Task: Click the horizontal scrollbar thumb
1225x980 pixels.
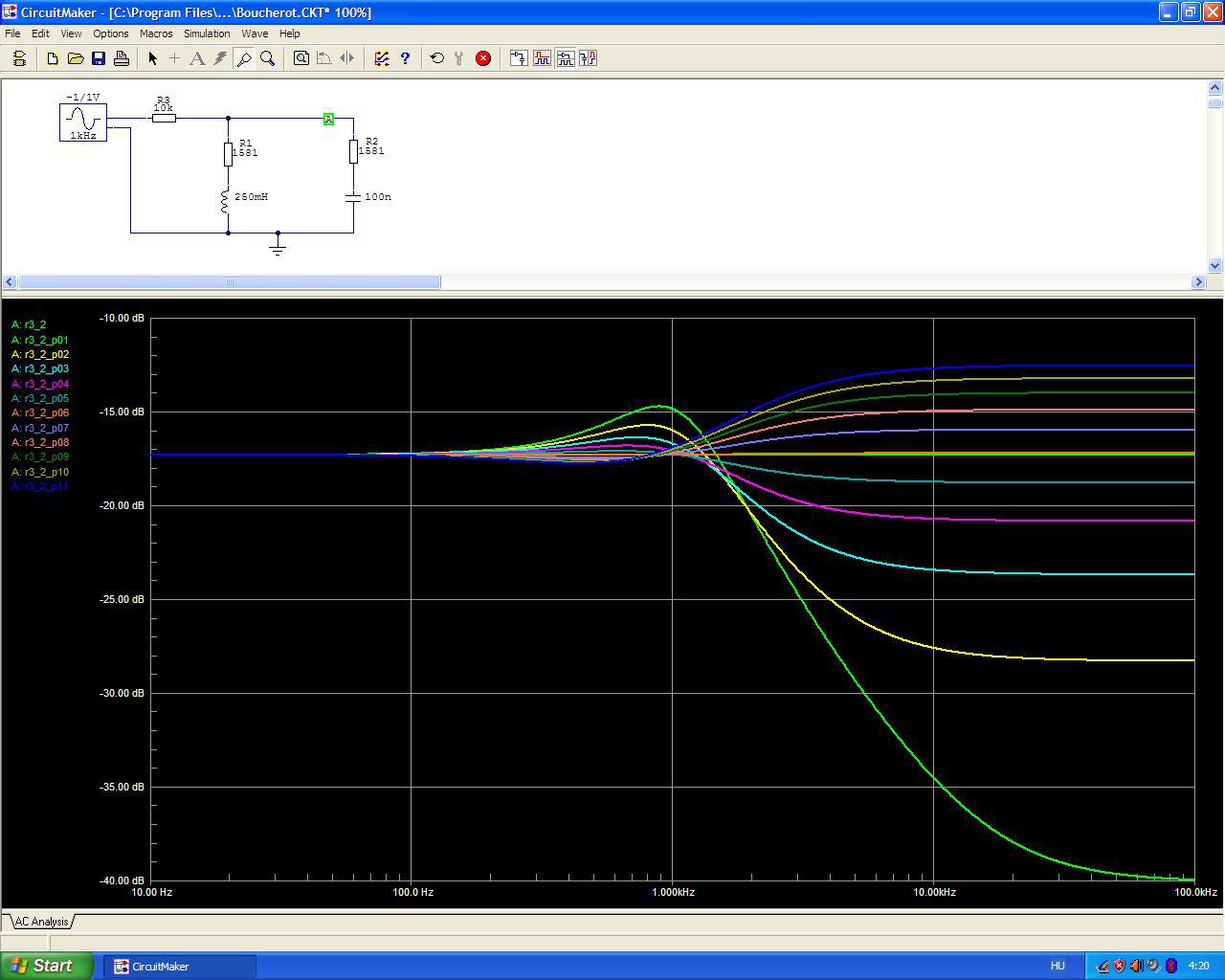Action: click(x=229, y=282)
